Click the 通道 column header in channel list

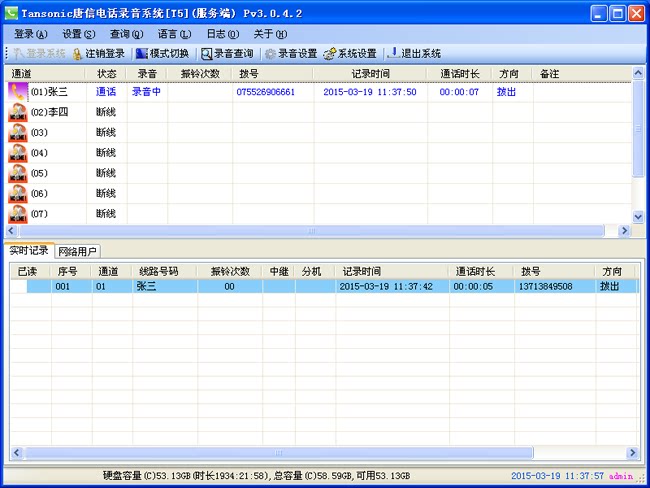pos(46,73)
